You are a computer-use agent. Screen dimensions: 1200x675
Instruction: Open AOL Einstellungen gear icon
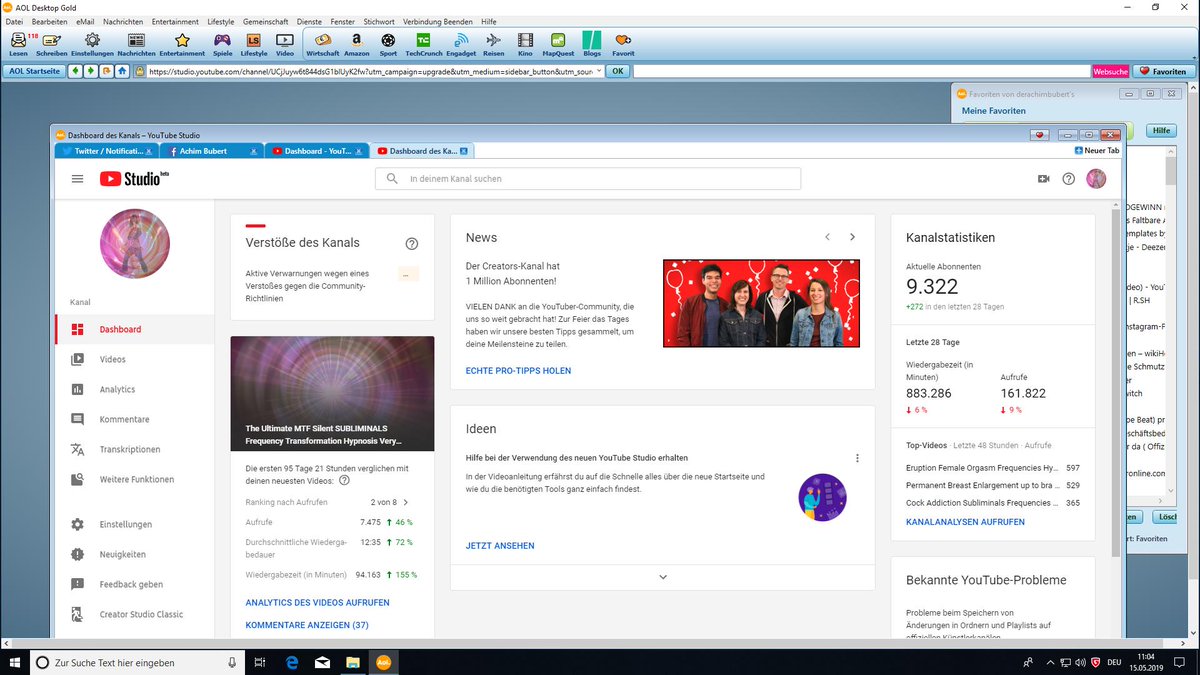tap(92, 43)
